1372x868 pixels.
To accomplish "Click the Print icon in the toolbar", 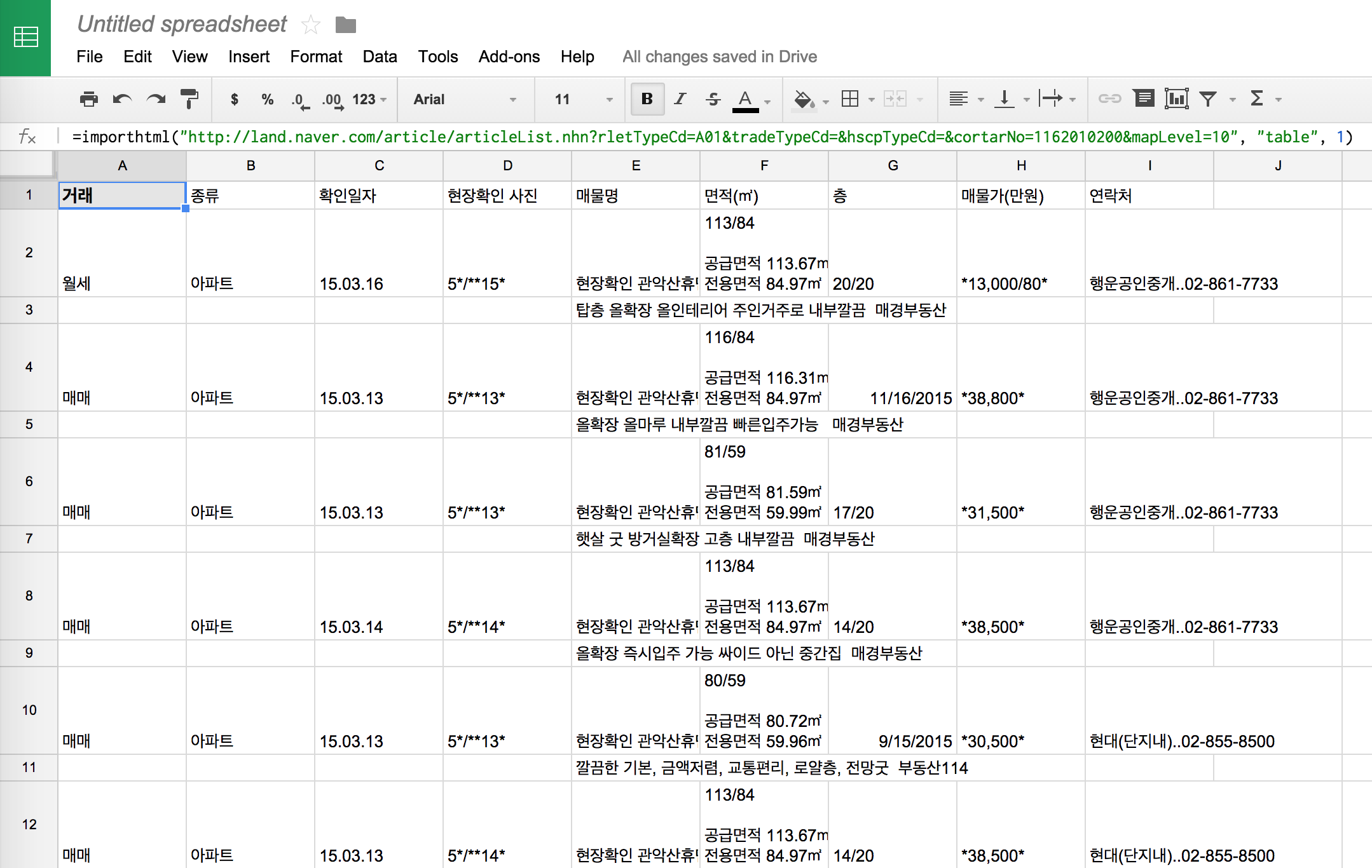I will [89, 99].
